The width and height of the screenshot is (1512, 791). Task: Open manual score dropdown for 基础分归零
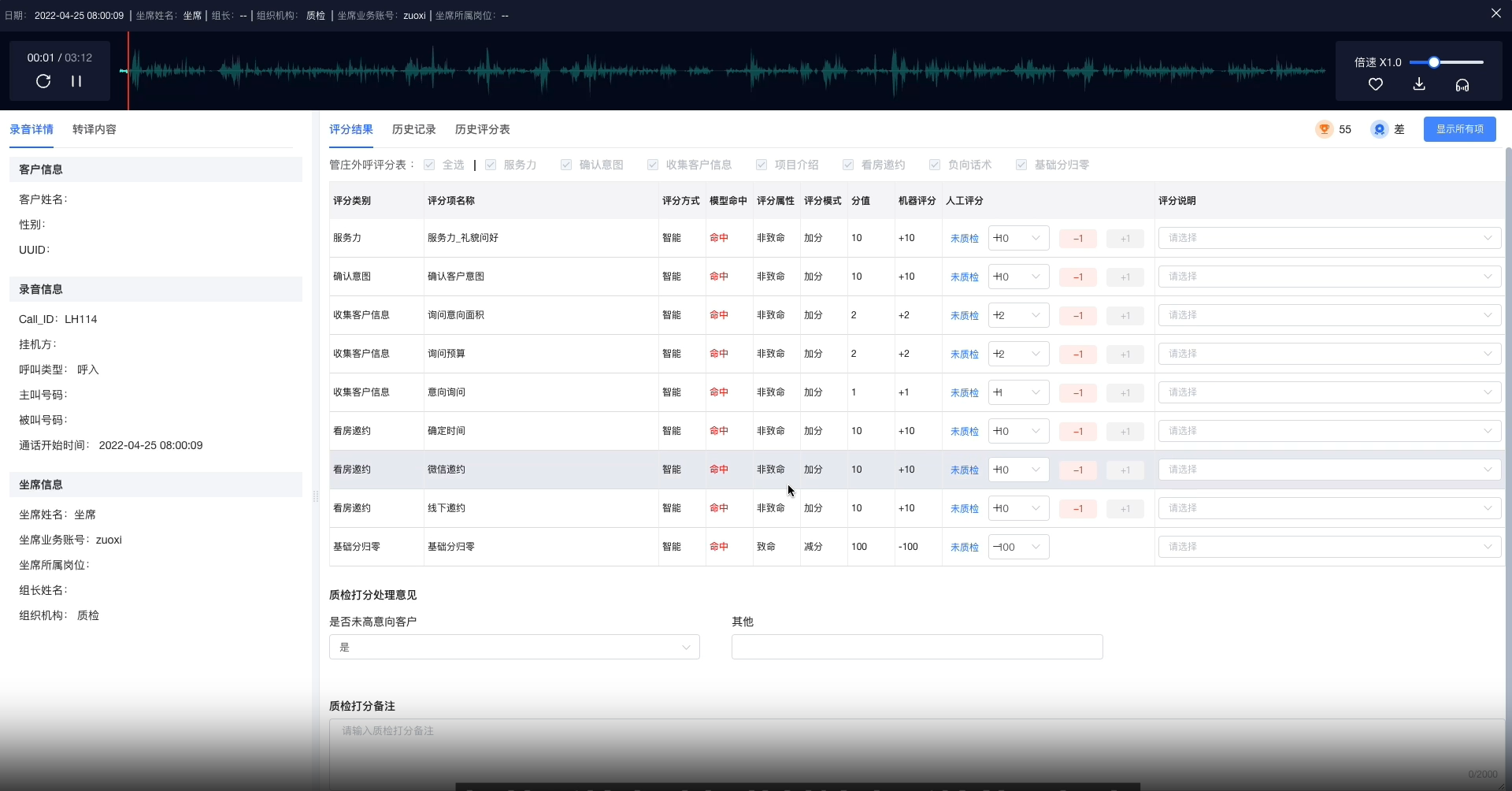pos(1018,547)
